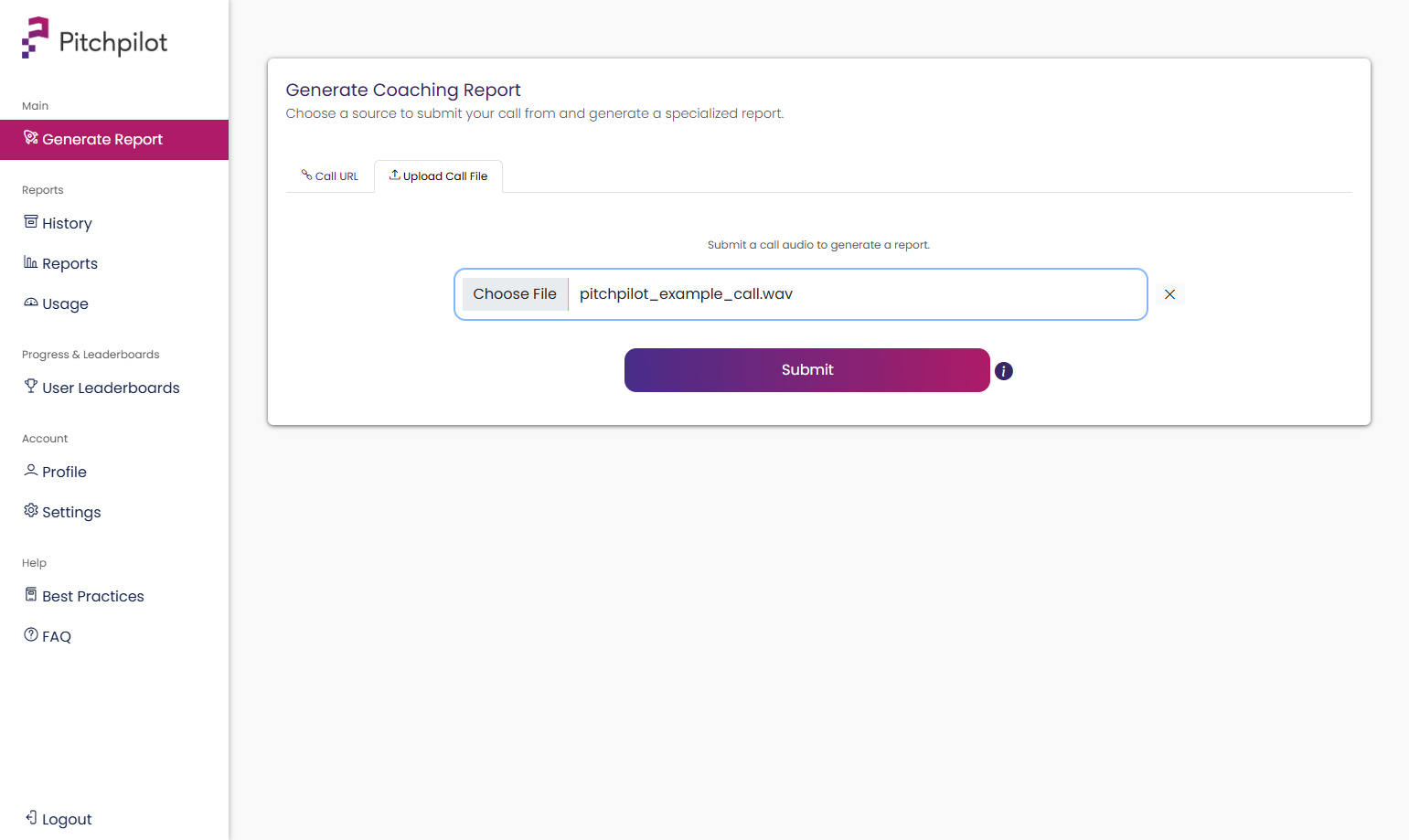Viewport: 1409px width, 840px height.
Task: Click the rocket icon next to Generate Report
Action: point(31,138)
